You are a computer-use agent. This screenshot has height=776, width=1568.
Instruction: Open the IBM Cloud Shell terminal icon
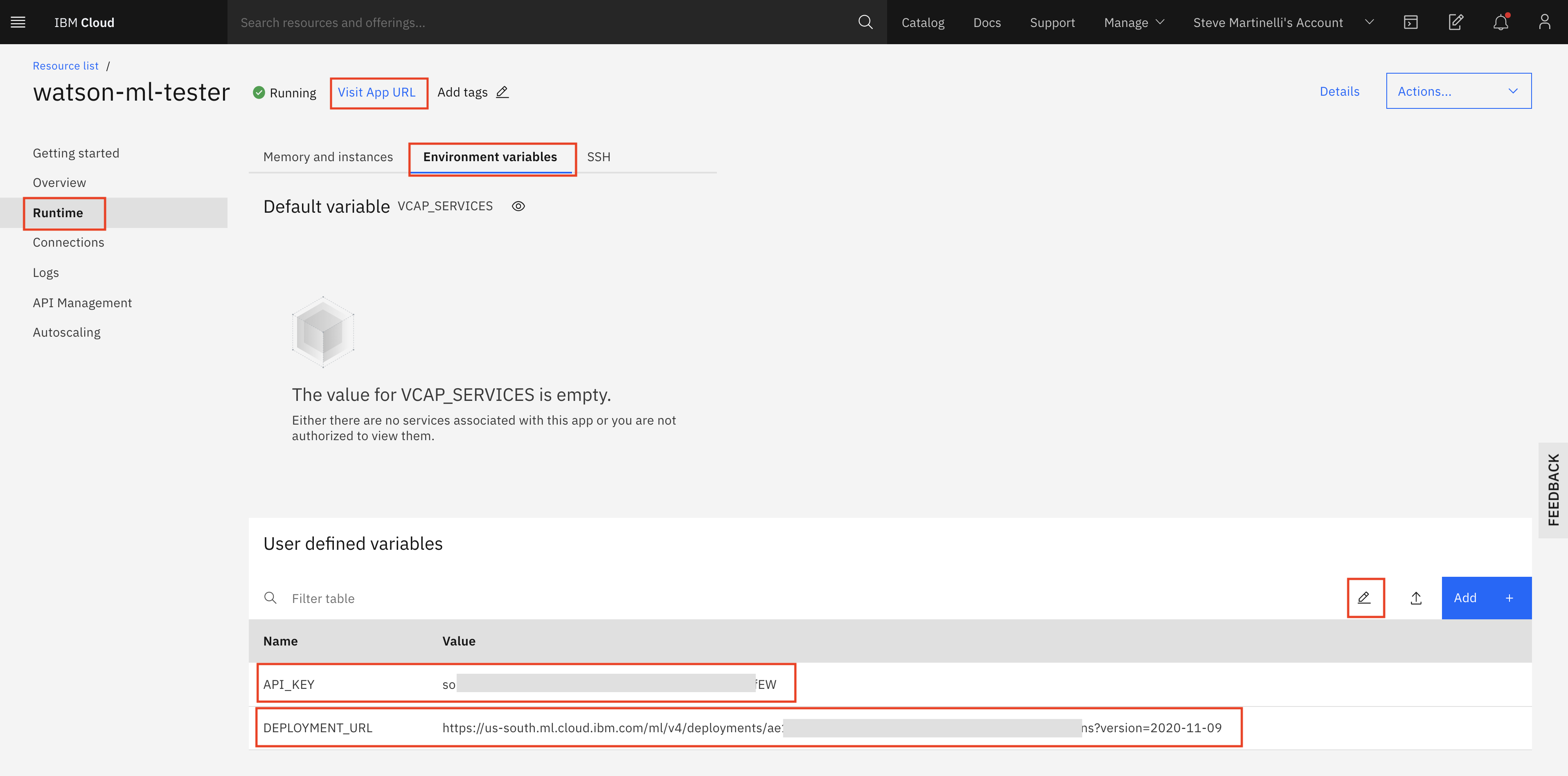(x=1410, y=22)
